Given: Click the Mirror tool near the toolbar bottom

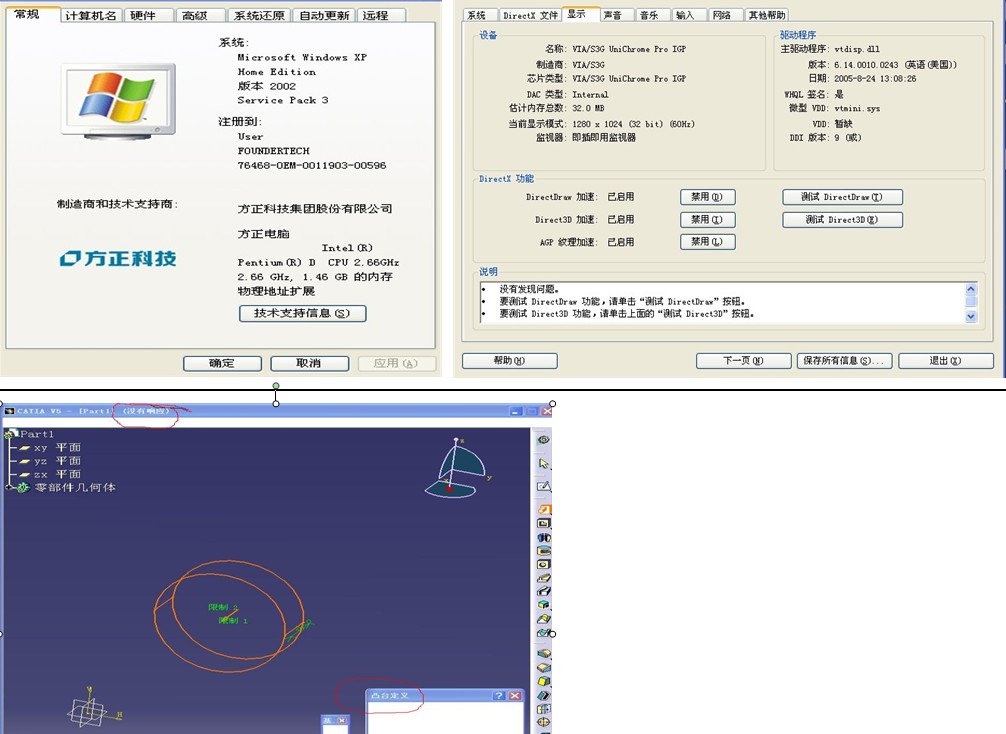Looking at the screenshot, I should click(x=543, y=722).
